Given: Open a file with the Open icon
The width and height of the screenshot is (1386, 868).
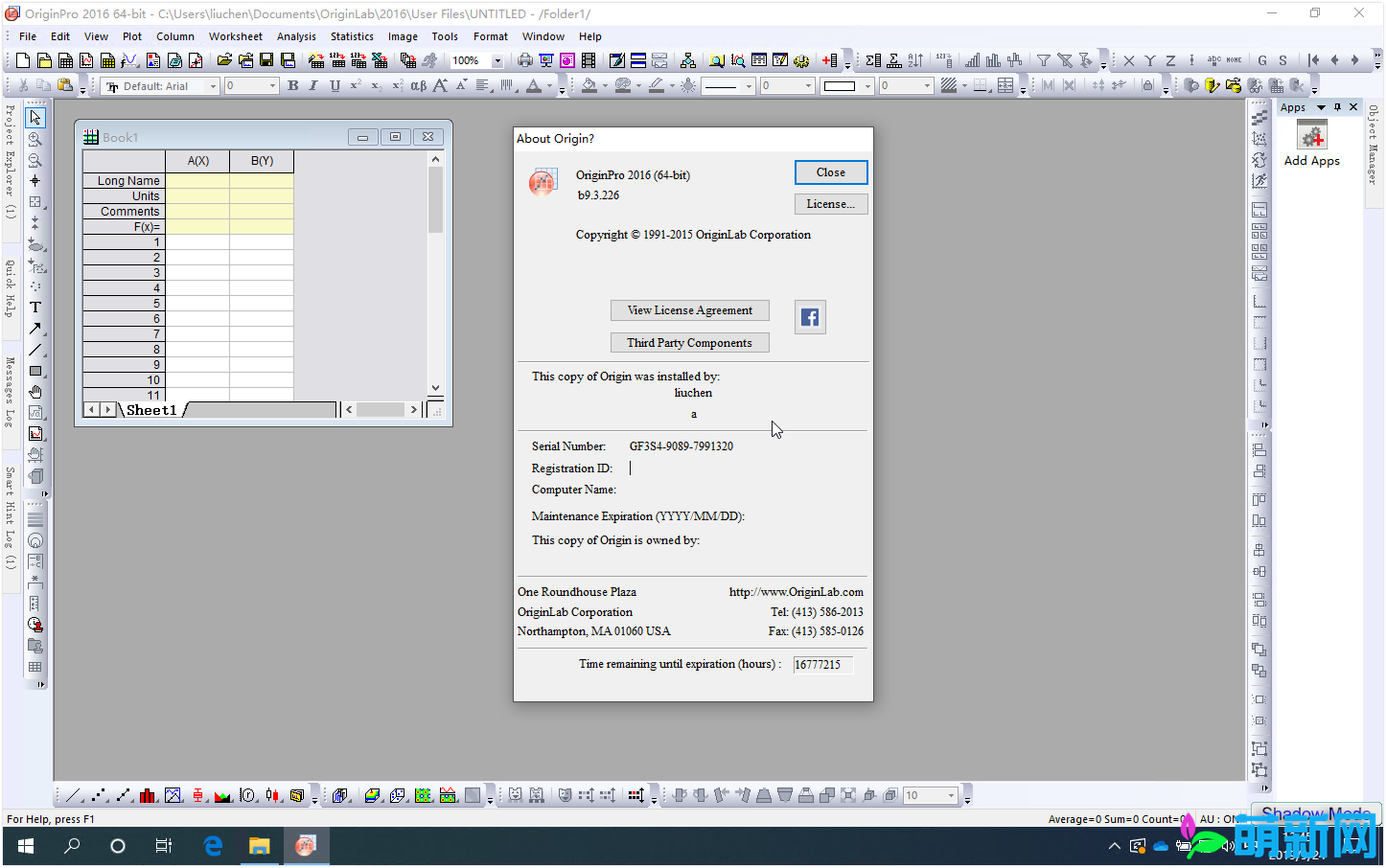Looking at the screenshot, I should pos(224,60).
